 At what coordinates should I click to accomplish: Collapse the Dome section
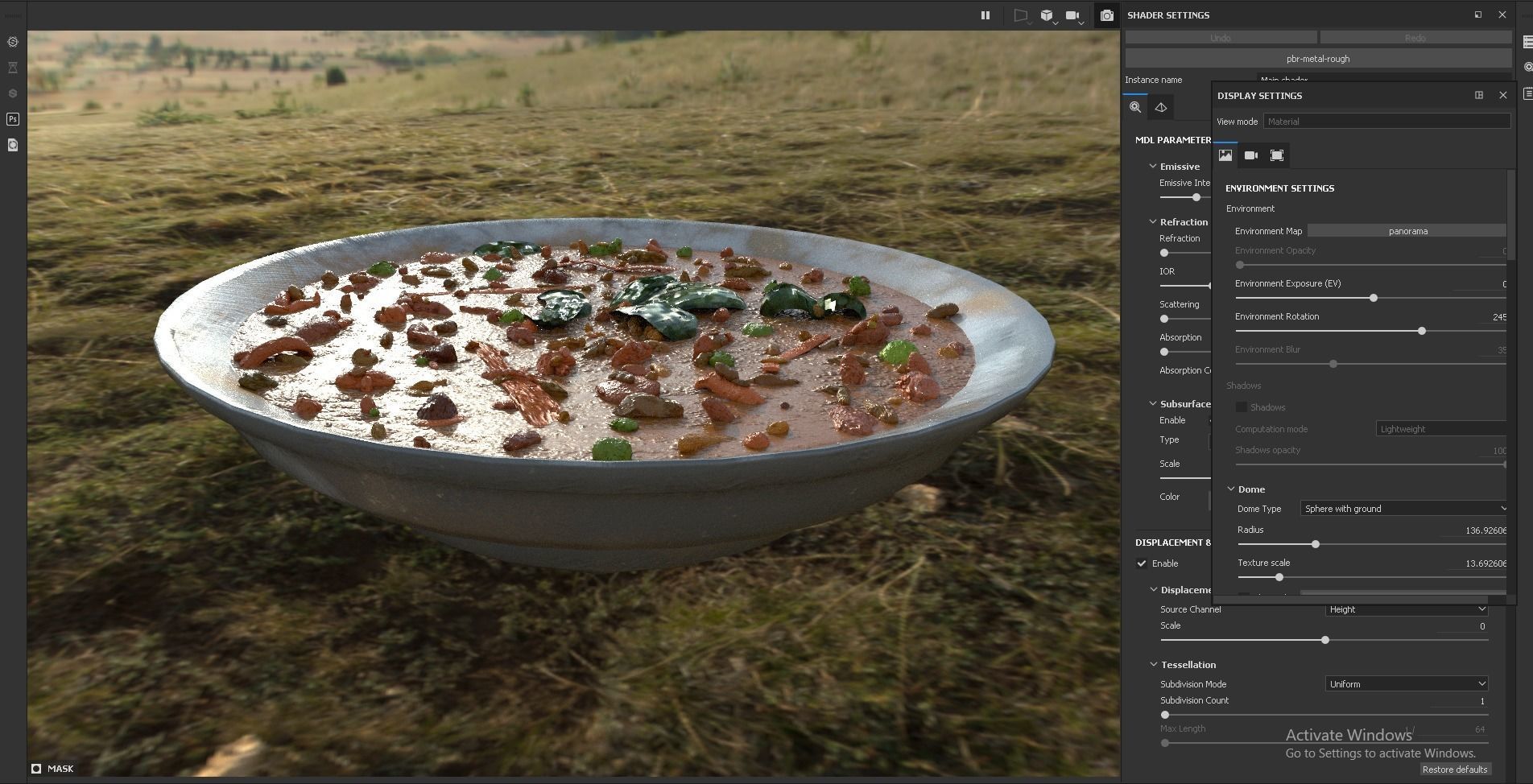coord(1231,489)
